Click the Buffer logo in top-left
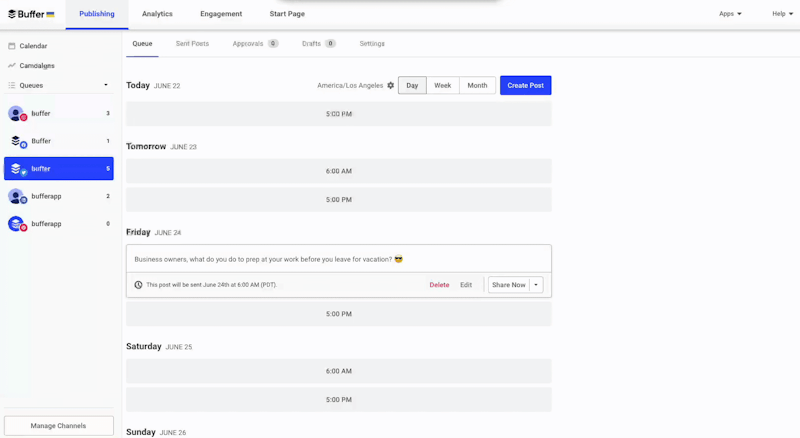Image resolution: width=800 pixels, height=438 pixels. 30,14
